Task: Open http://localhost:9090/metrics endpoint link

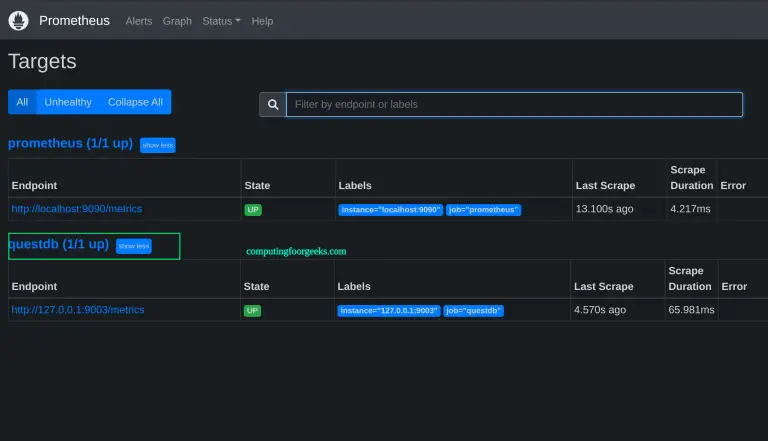Action: [x=76, y=209]
